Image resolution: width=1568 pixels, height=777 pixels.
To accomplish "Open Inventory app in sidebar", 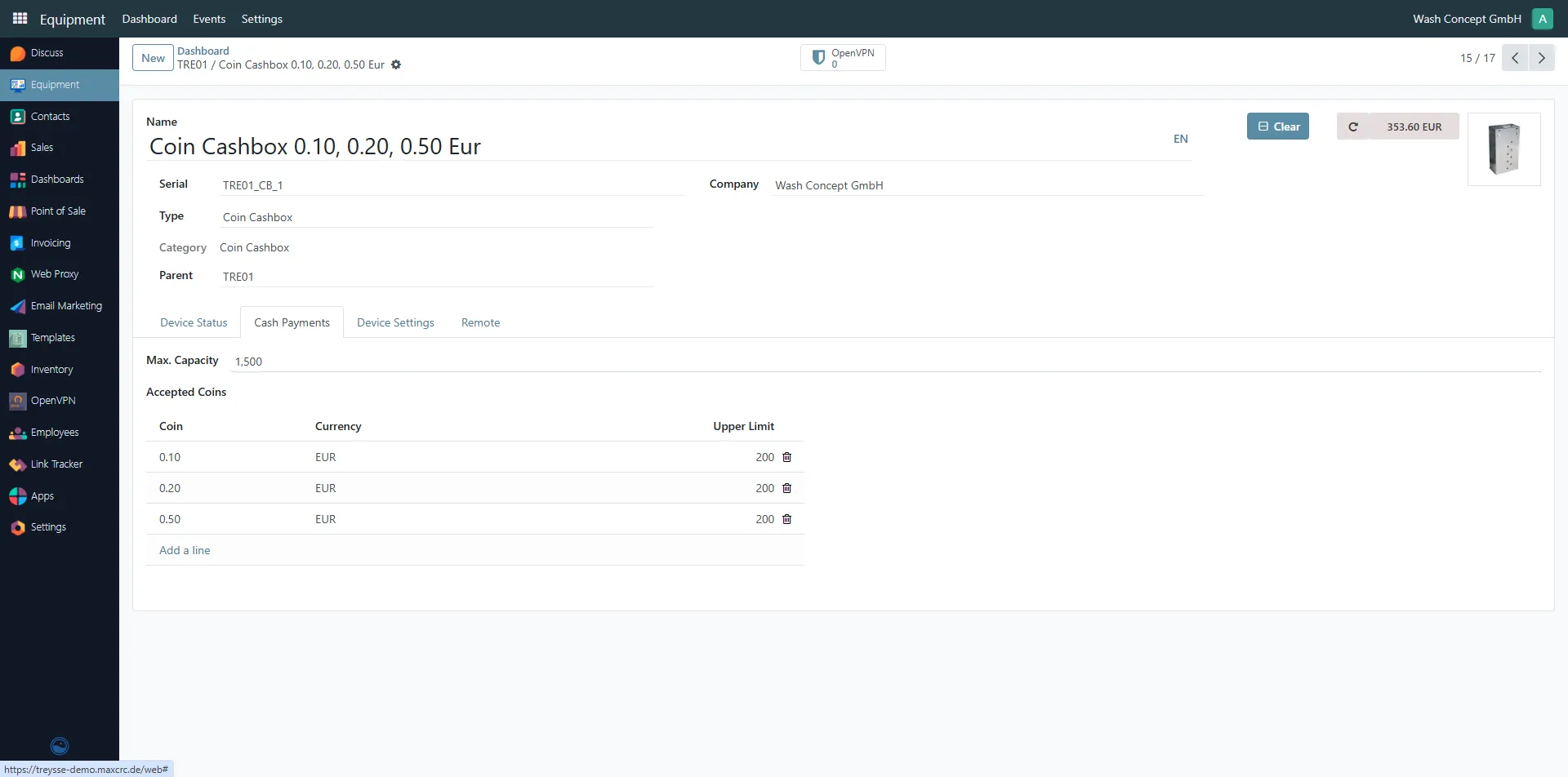I will click(x=60, y=370).
